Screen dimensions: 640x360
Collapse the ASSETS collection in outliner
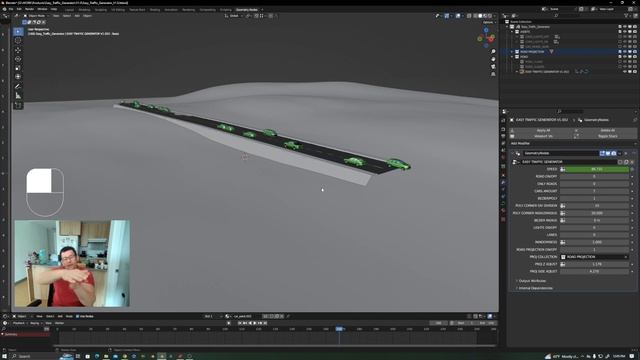pos(512,31)
